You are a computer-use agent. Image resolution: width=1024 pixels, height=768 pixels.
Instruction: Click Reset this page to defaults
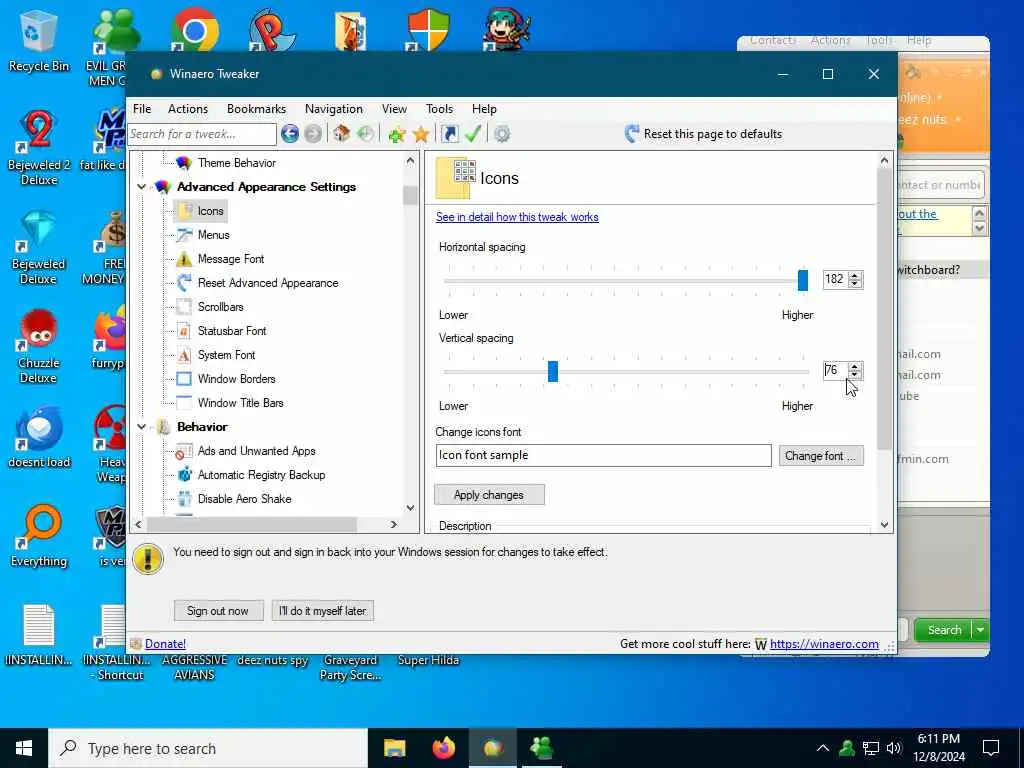(703, 134)
